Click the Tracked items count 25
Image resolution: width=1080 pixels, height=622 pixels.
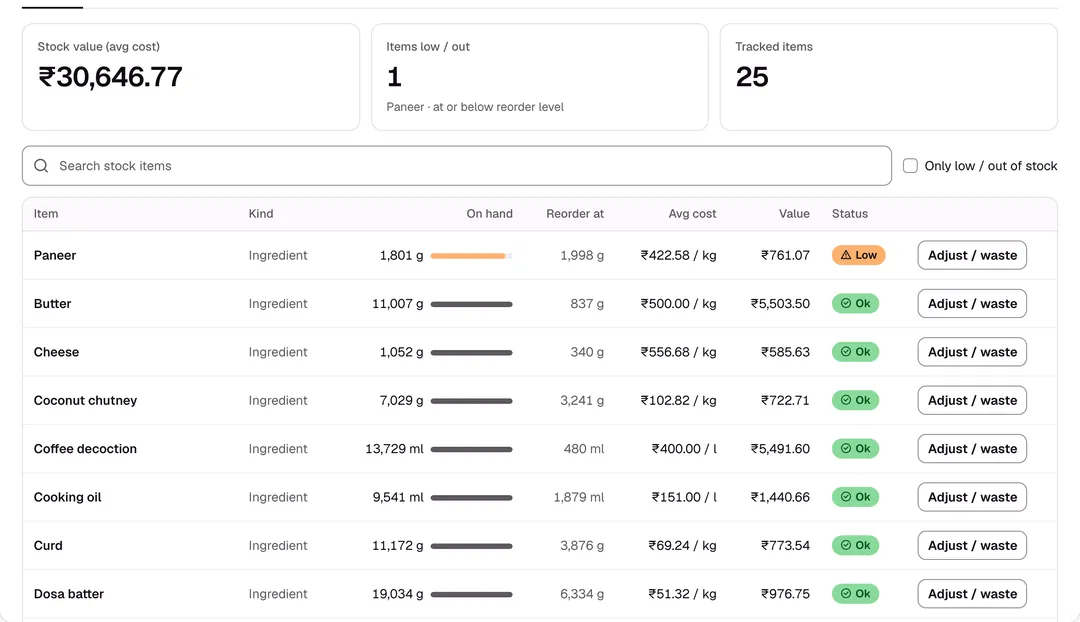[752, 76]
